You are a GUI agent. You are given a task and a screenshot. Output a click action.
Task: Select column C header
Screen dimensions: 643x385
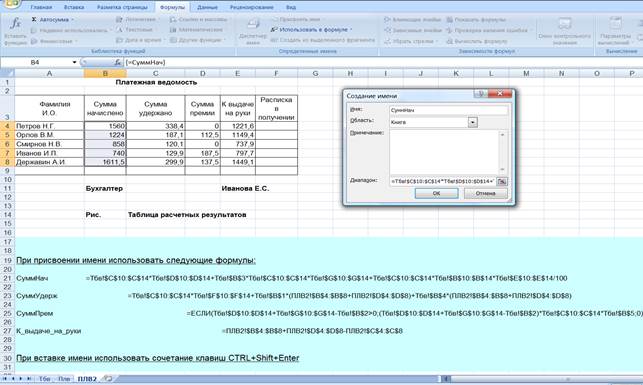(x=156, y=73)
